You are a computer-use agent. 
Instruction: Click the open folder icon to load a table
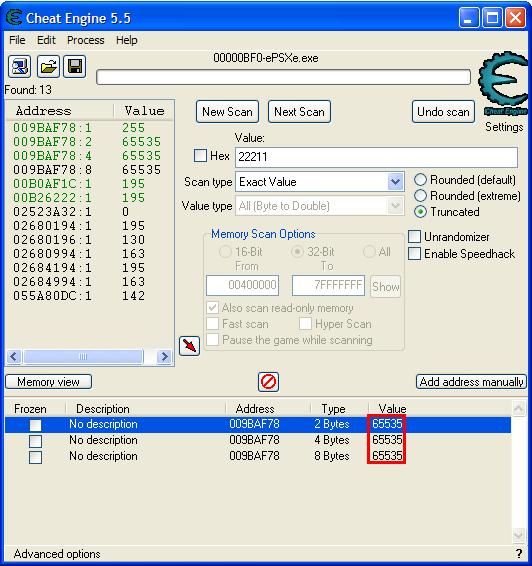click(x=48, y=66)
